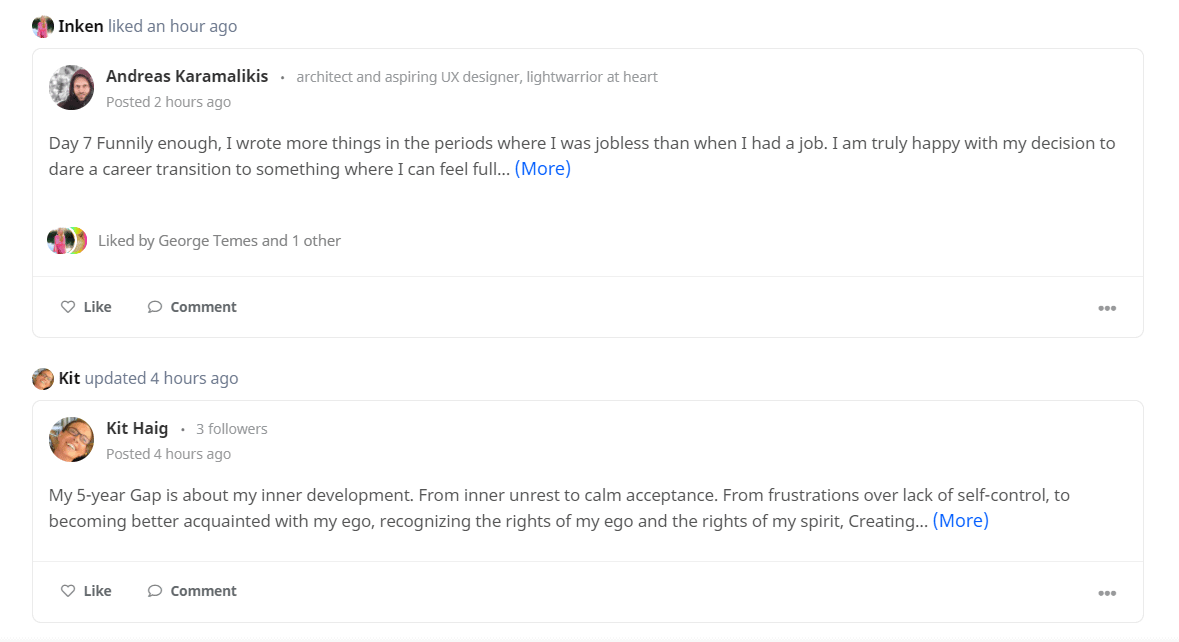Open three-dots menu on Kit Haig's post
1179x642 pixels.
coord(1107,593)
